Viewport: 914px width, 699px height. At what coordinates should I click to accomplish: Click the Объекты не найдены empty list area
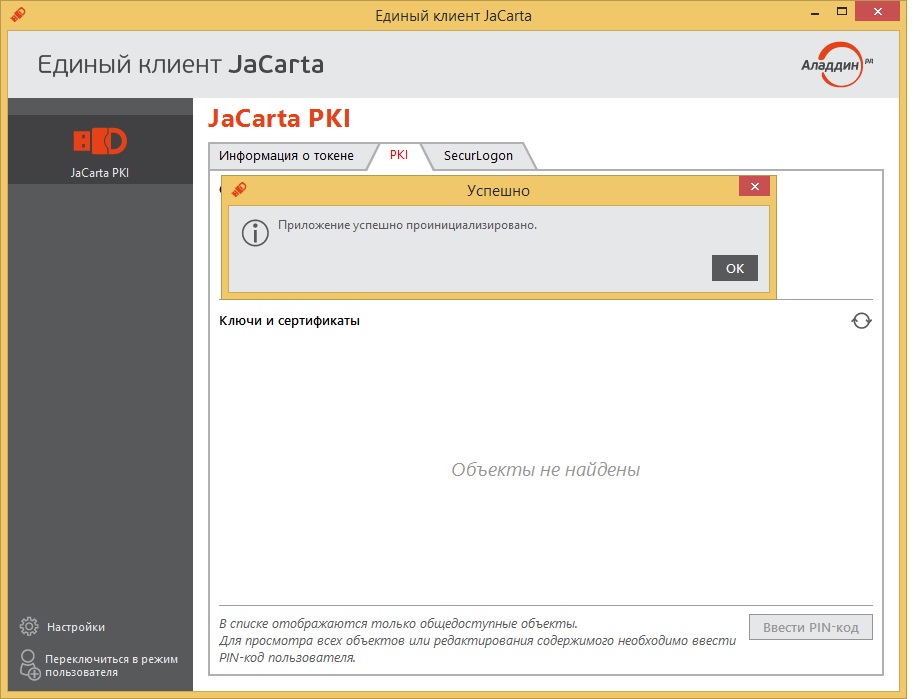545,470
